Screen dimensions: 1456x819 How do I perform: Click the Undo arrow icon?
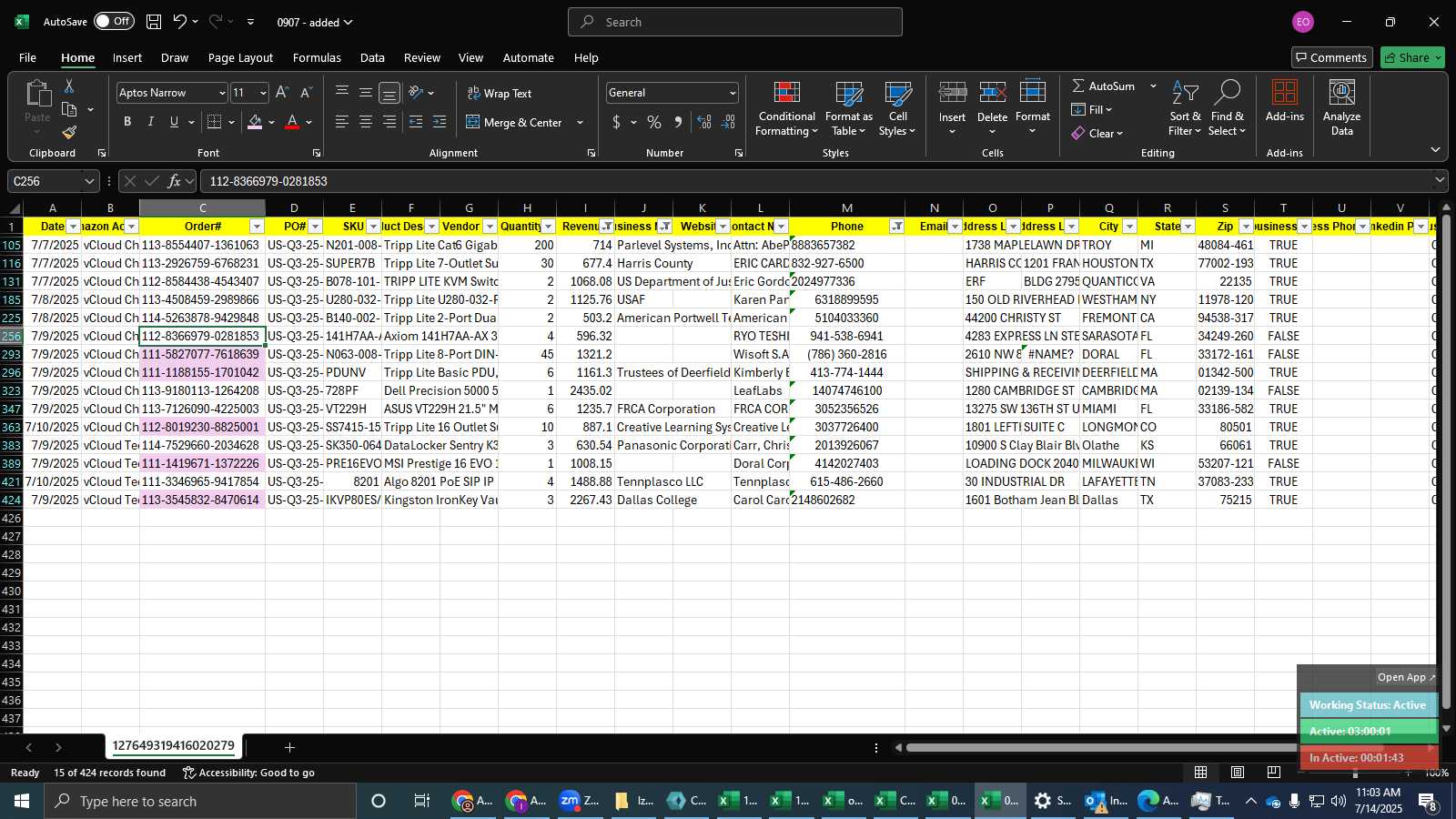[x=179, y=22]
